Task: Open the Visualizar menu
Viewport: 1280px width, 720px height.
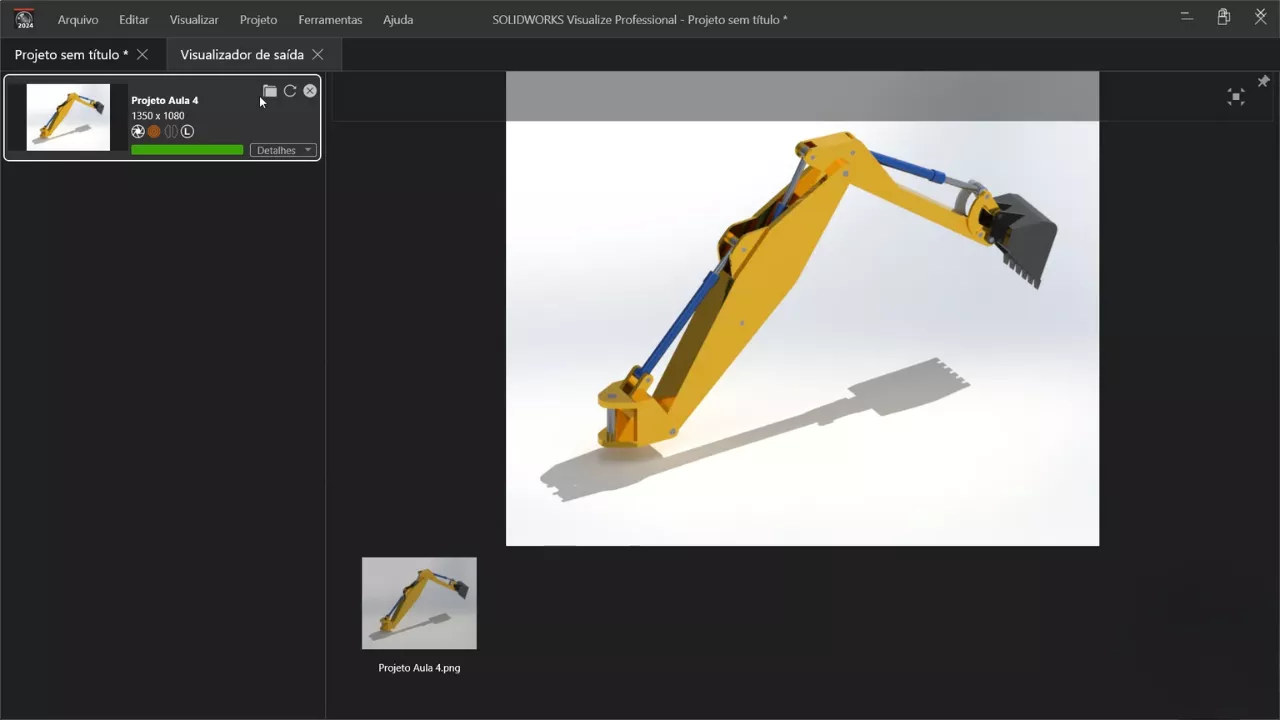Action: click(194, 20)
